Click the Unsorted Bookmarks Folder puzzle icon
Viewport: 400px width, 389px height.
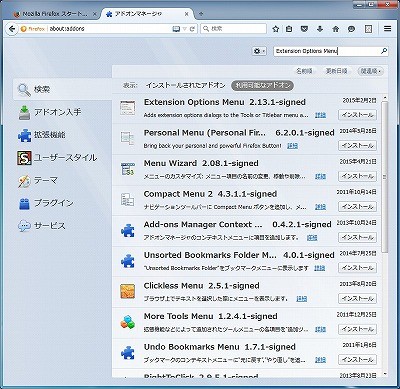[128, 261]
